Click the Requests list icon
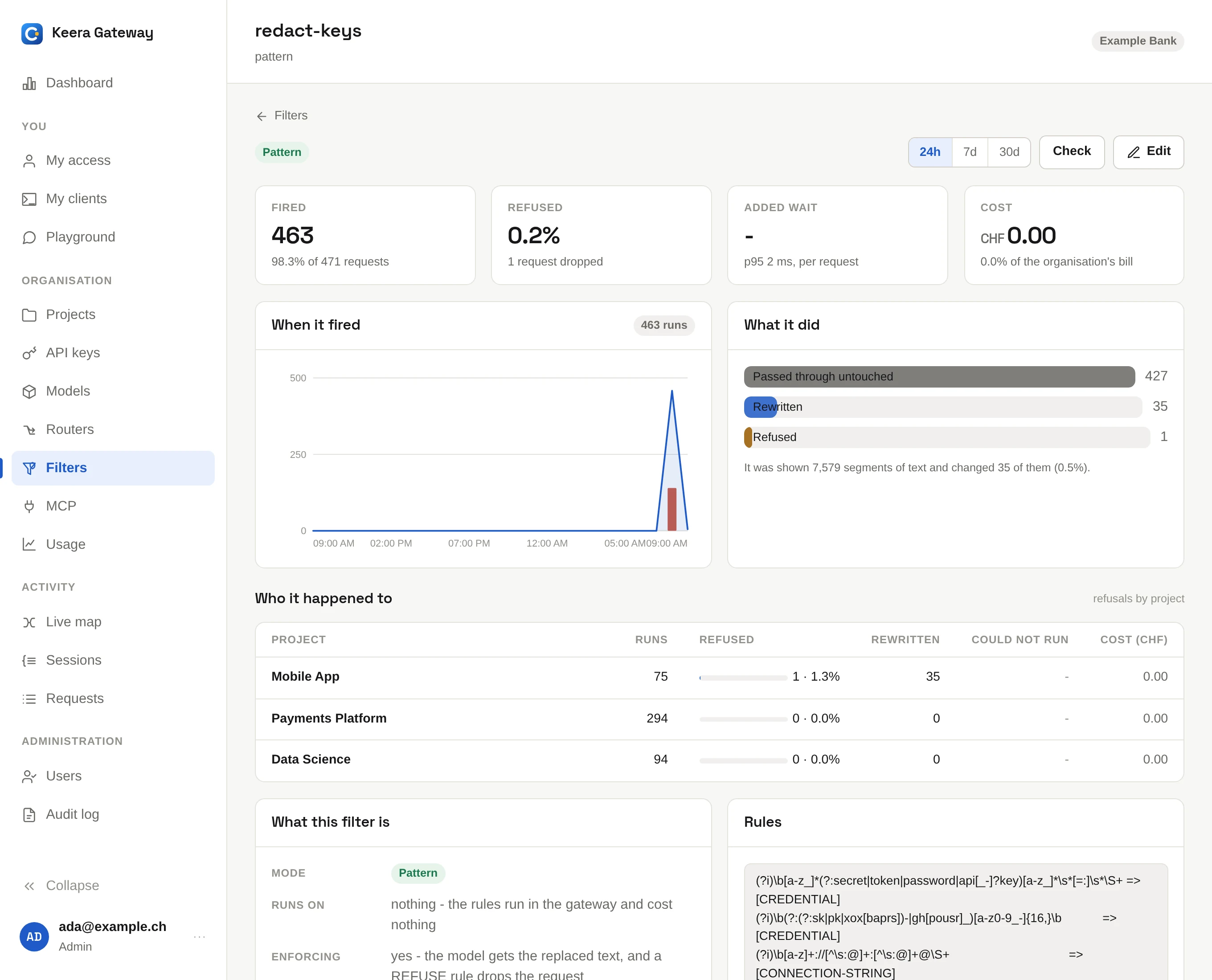Image resolution: width=1212 pixels, height=980 pixels. click(29, 699)
